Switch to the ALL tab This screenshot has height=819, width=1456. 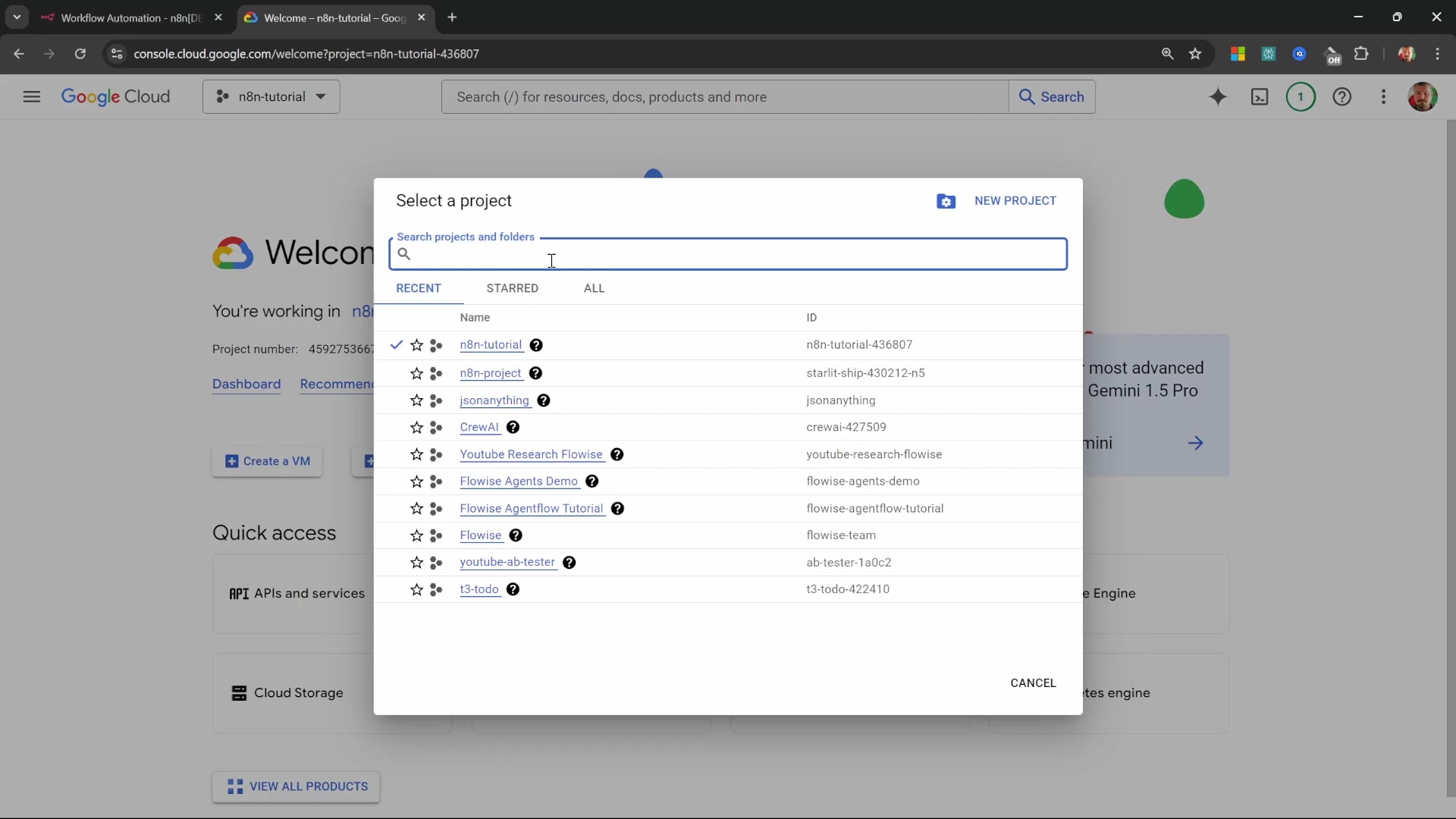[594, 288]
